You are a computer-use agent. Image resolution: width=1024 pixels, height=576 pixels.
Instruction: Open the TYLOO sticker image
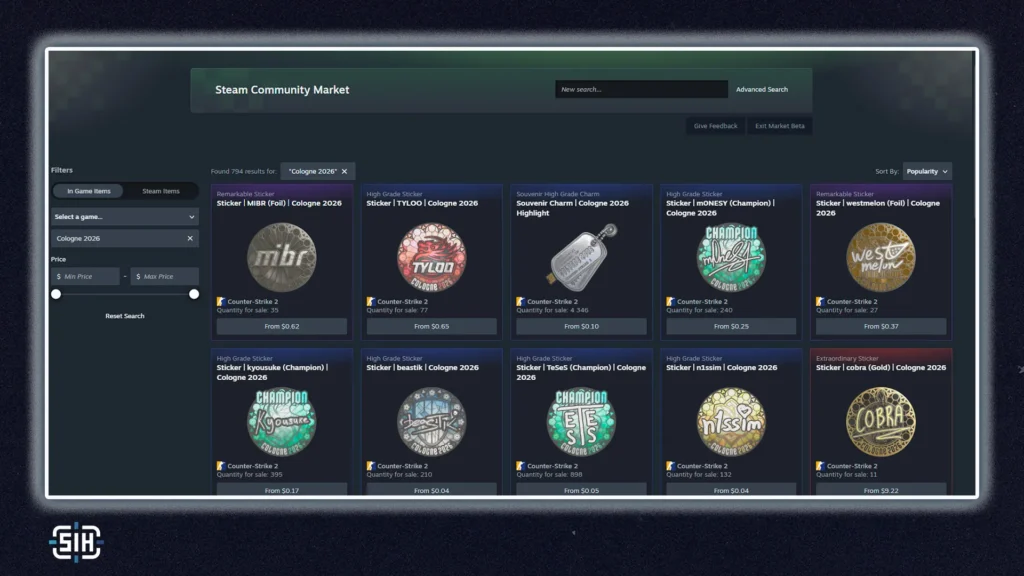pos(431,257)
